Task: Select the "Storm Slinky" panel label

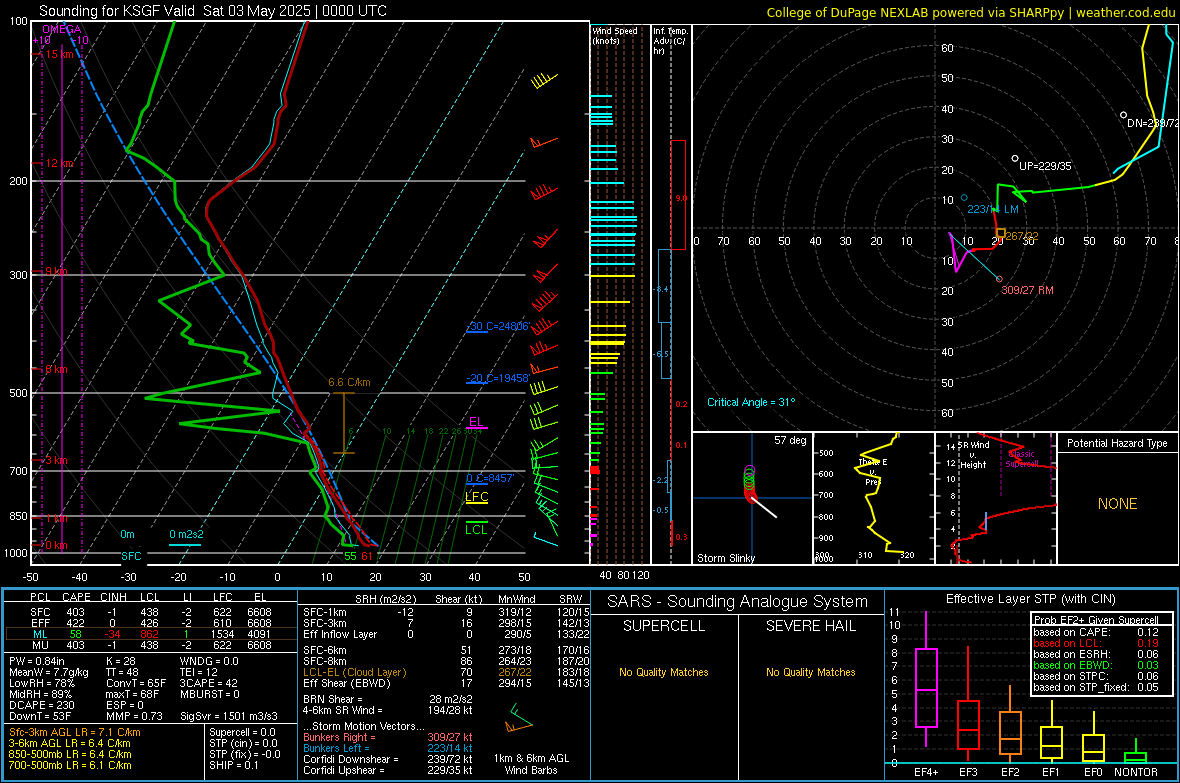Action: [725, 558]
